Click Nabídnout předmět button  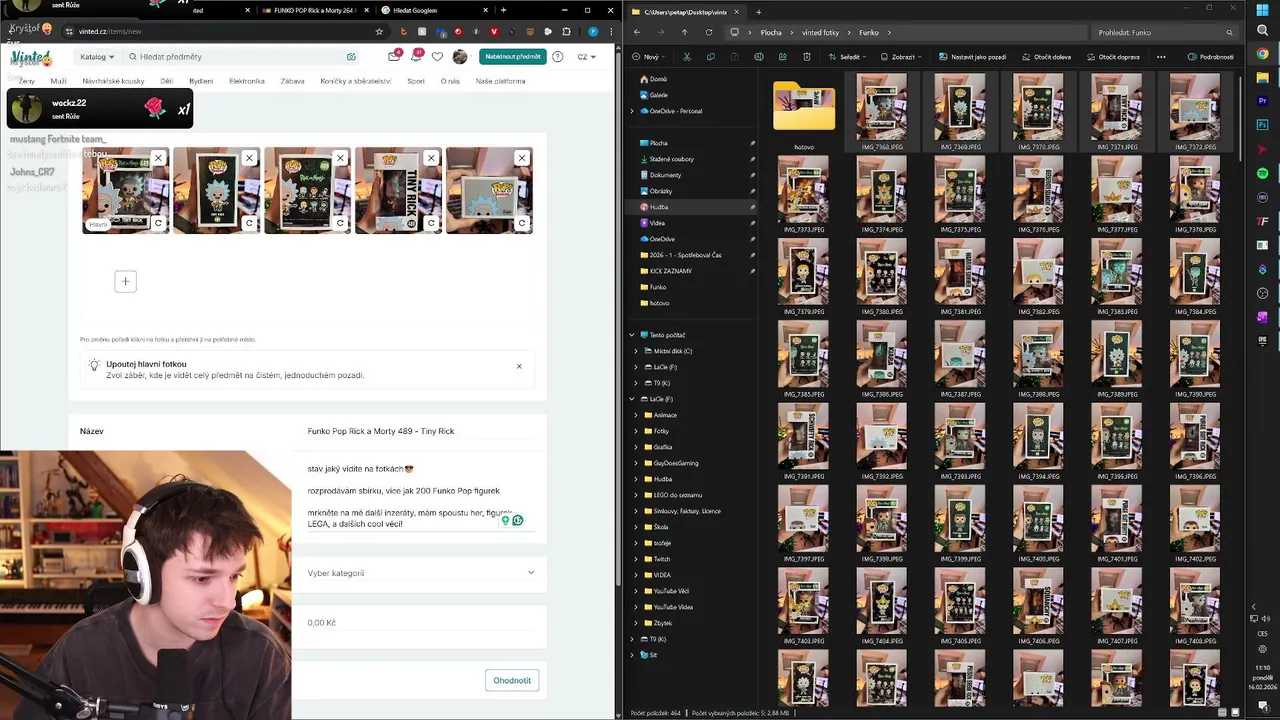[512, 57]
